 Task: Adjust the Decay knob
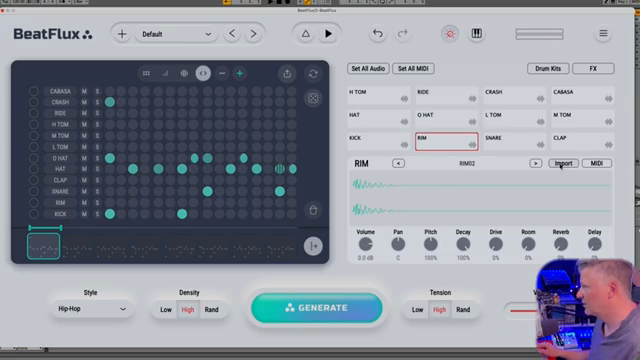point(463,244)
